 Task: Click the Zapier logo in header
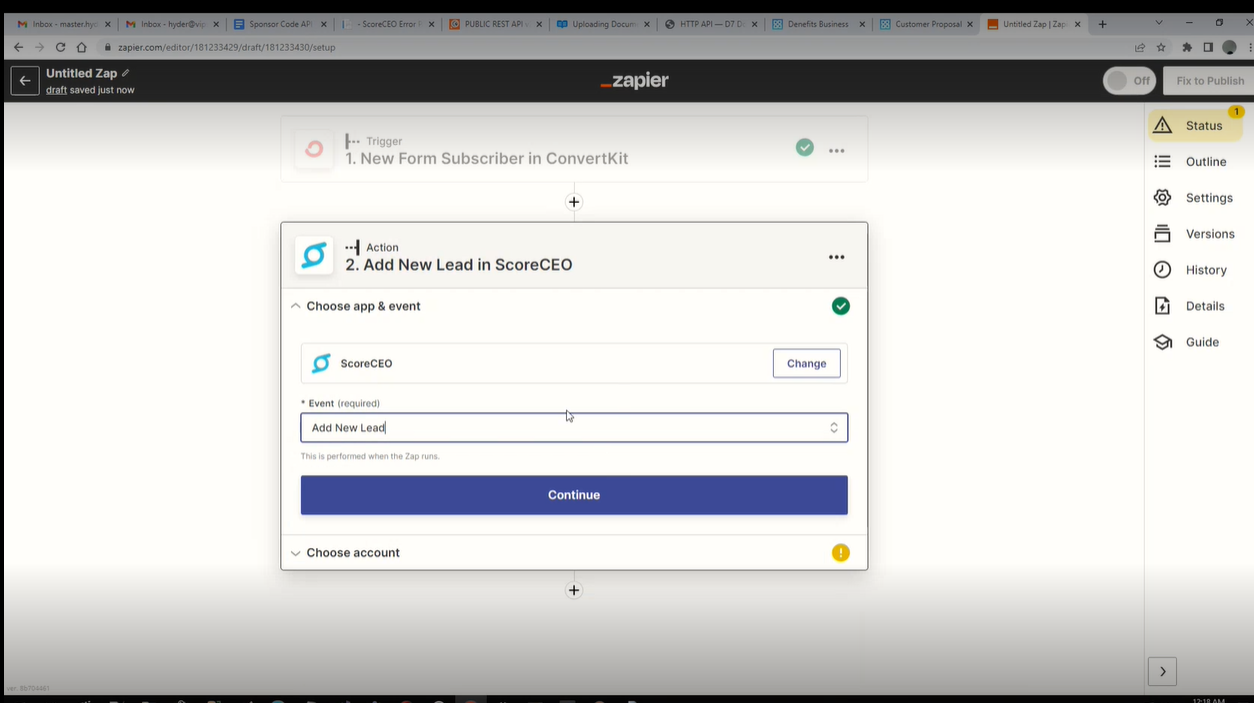pyautogui.click(x=634, y=81)
